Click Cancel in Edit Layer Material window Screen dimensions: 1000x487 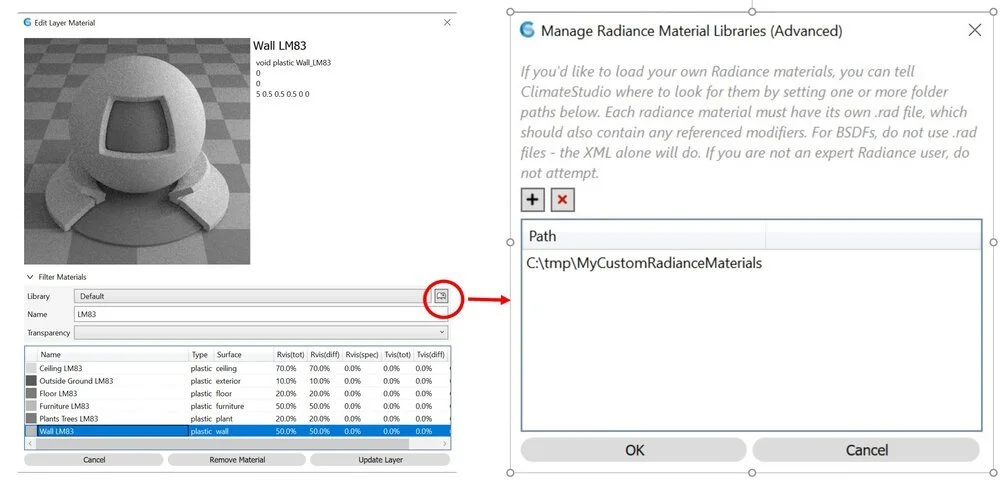pyautogui.click(x=94, y=460)
